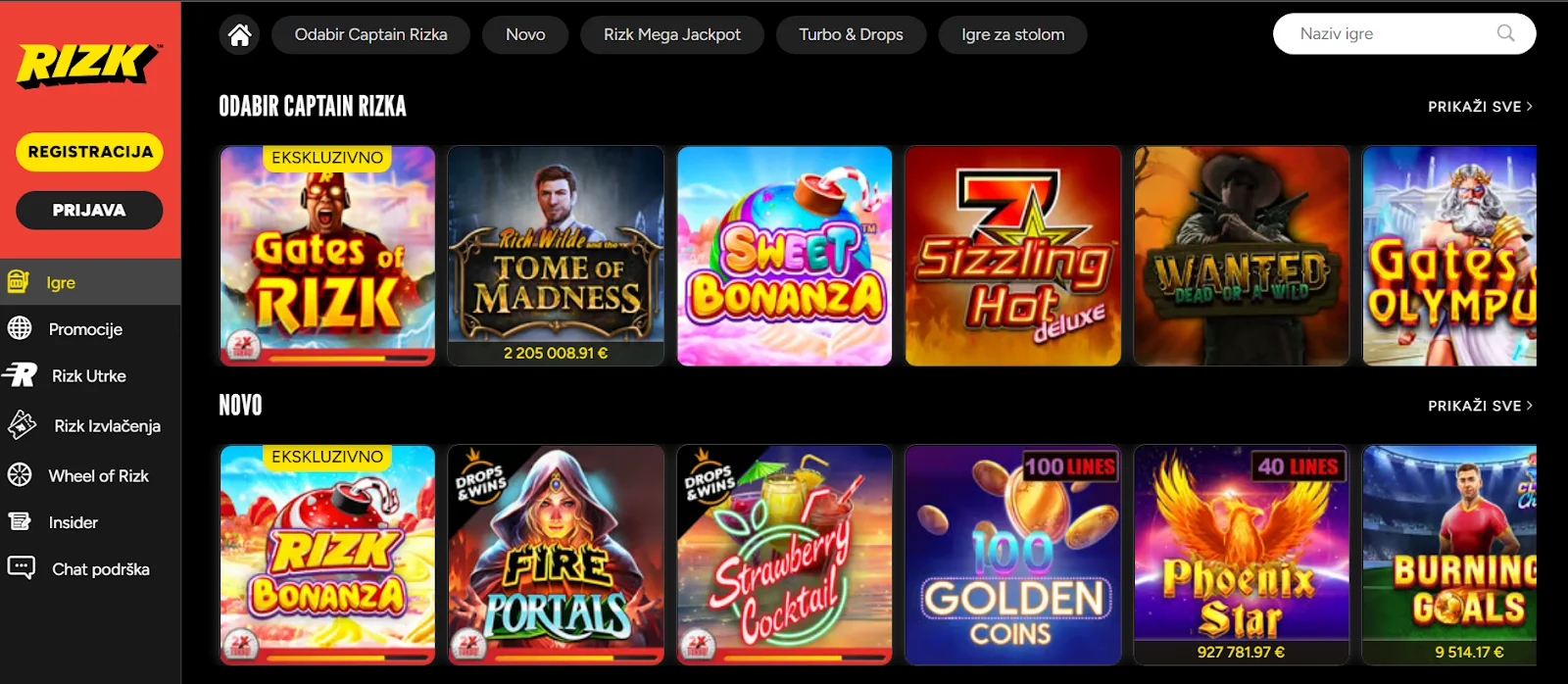Select the Igre za stolom tab
This screenshot has width=1568, height=684.
(1012, 34)
